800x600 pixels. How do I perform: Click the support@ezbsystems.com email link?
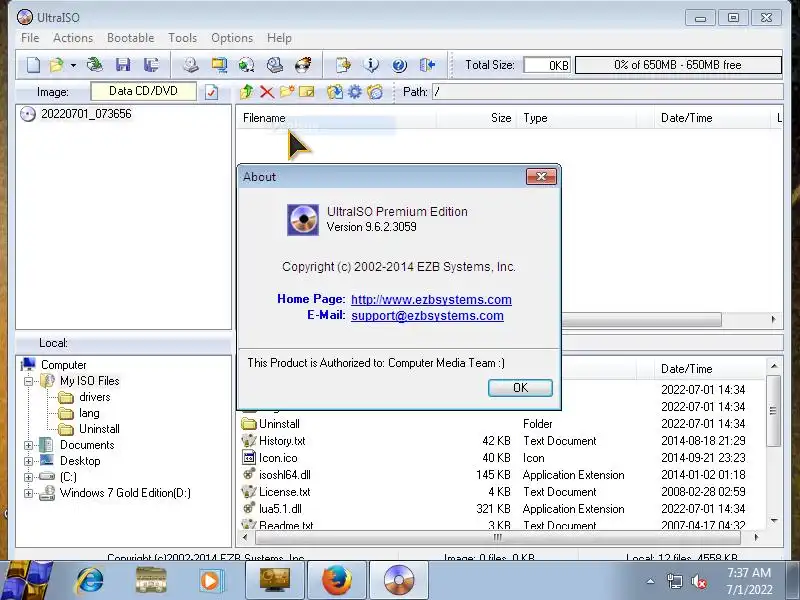point(427,316)
